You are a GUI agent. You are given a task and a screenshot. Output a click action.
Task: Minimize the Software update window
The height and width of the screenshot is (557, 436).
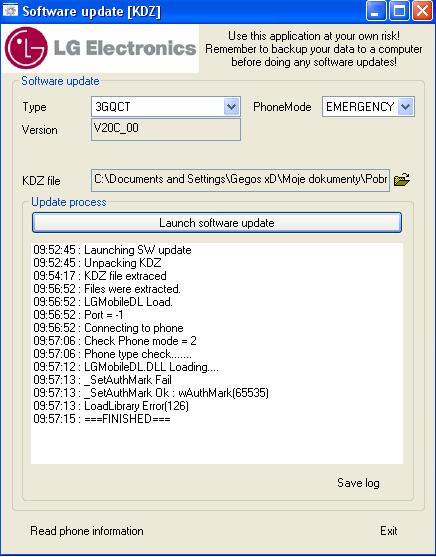pos(376,11)
